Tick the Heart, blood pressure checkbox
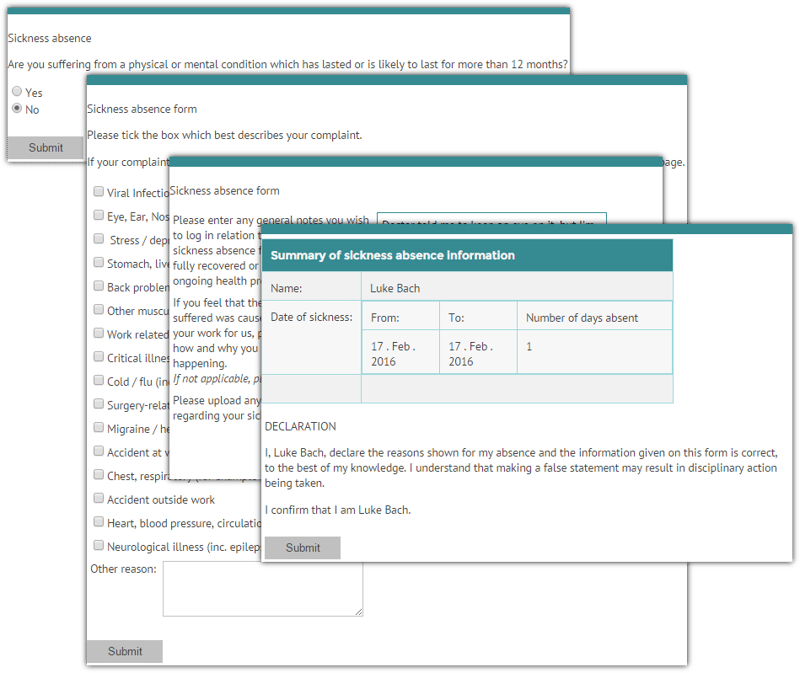 click(x=98, y=522)
